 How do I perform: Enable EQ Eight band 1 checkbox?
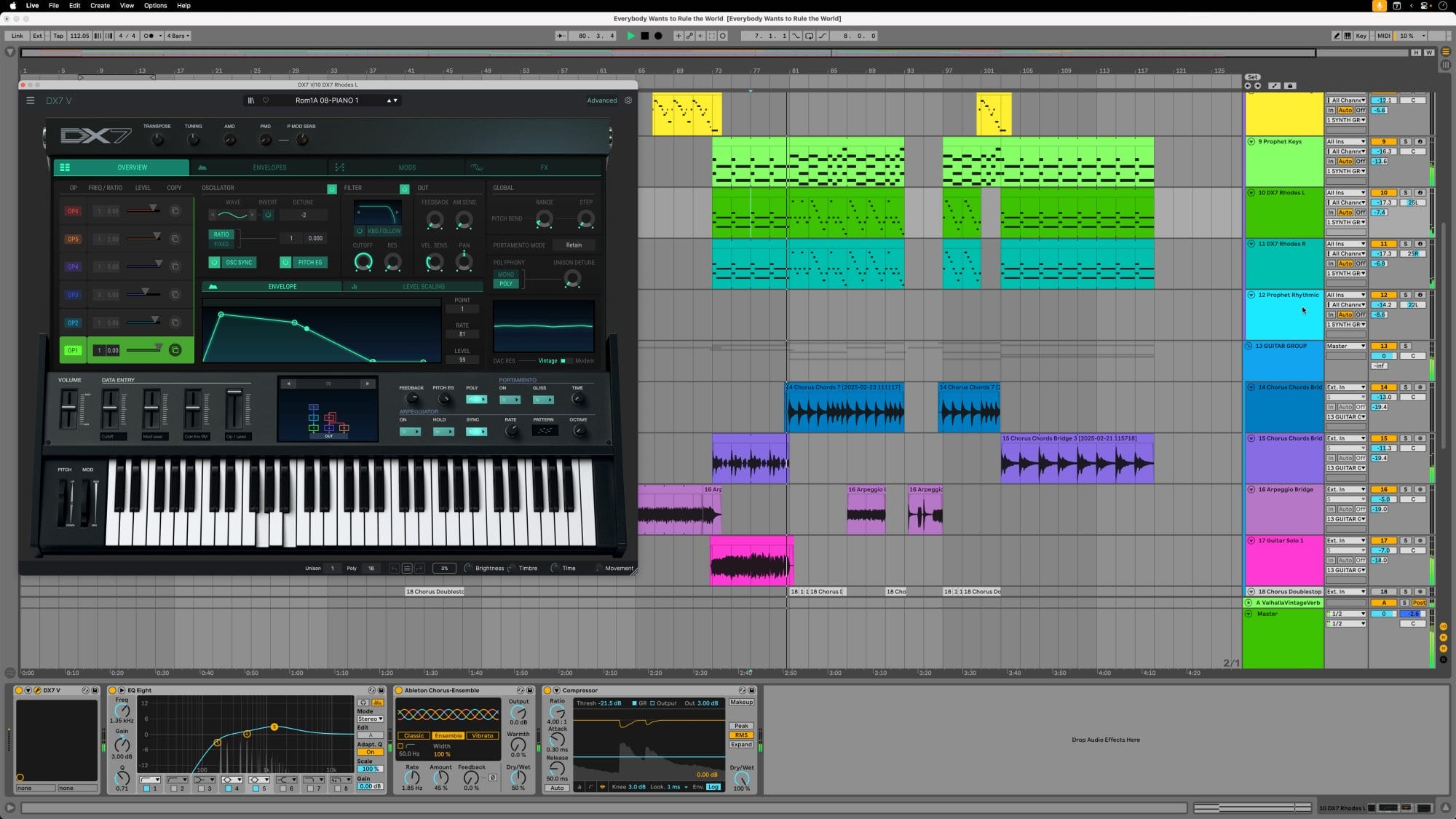click(146, 788)
